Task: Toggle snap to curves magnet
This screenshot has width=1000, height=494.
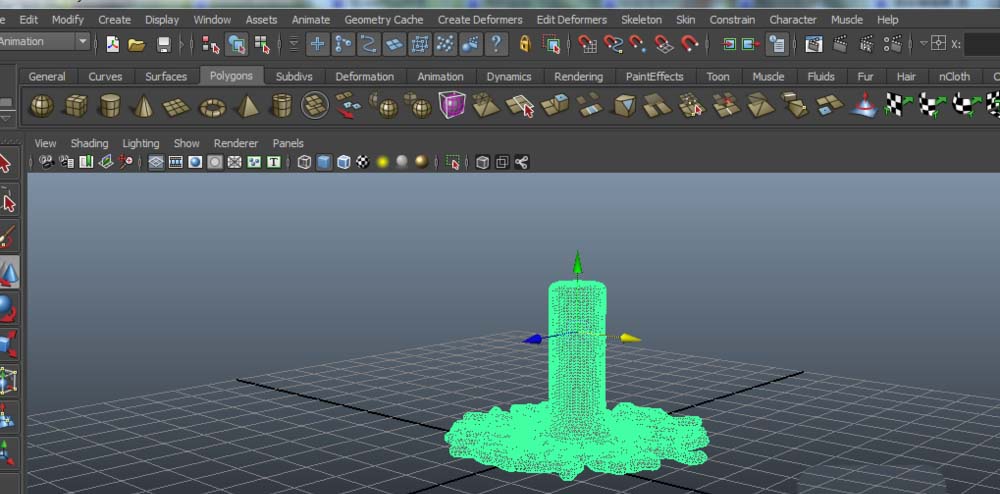Action: point(613,44)
